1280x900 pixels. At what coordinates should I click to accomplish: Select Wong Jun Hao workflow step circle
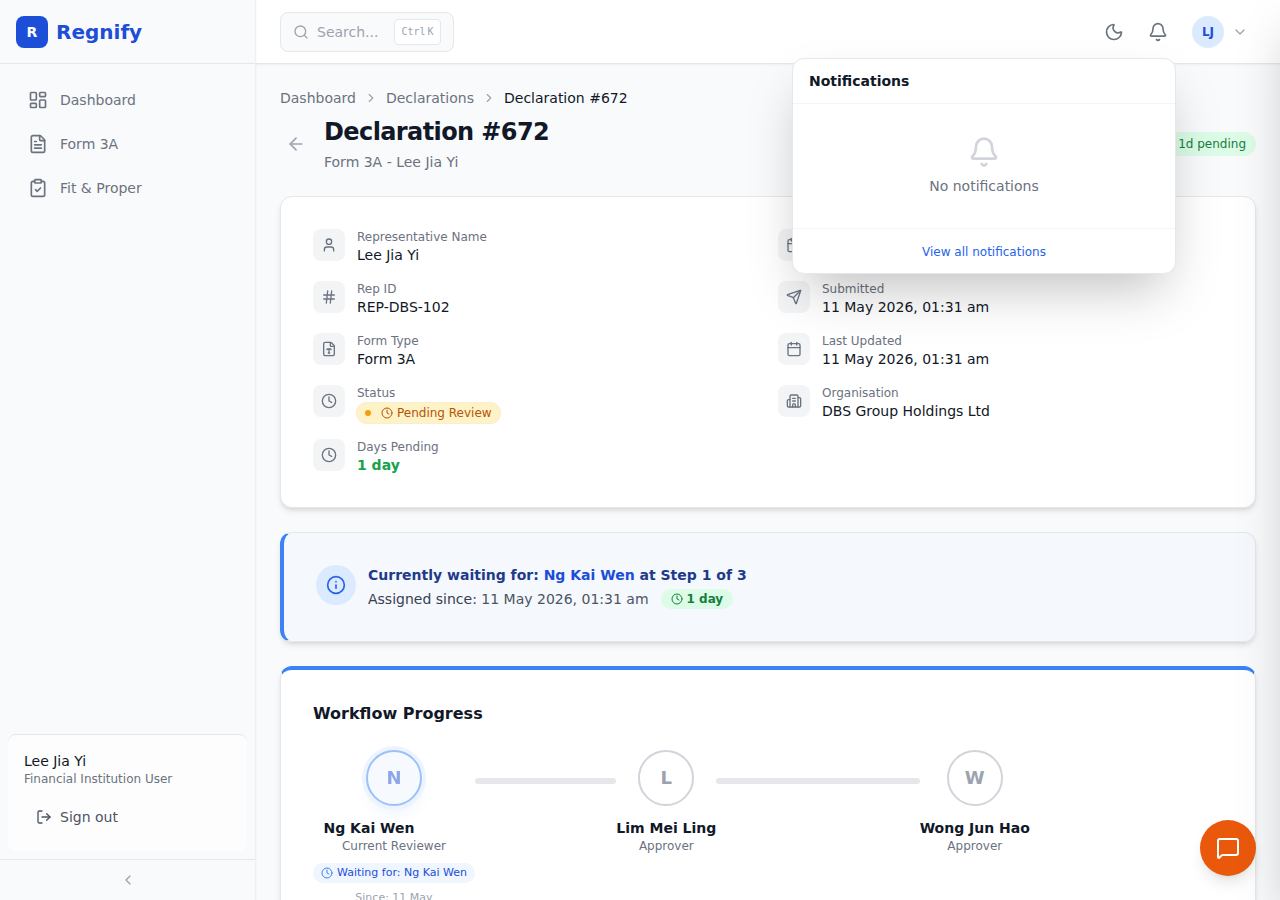975,778
